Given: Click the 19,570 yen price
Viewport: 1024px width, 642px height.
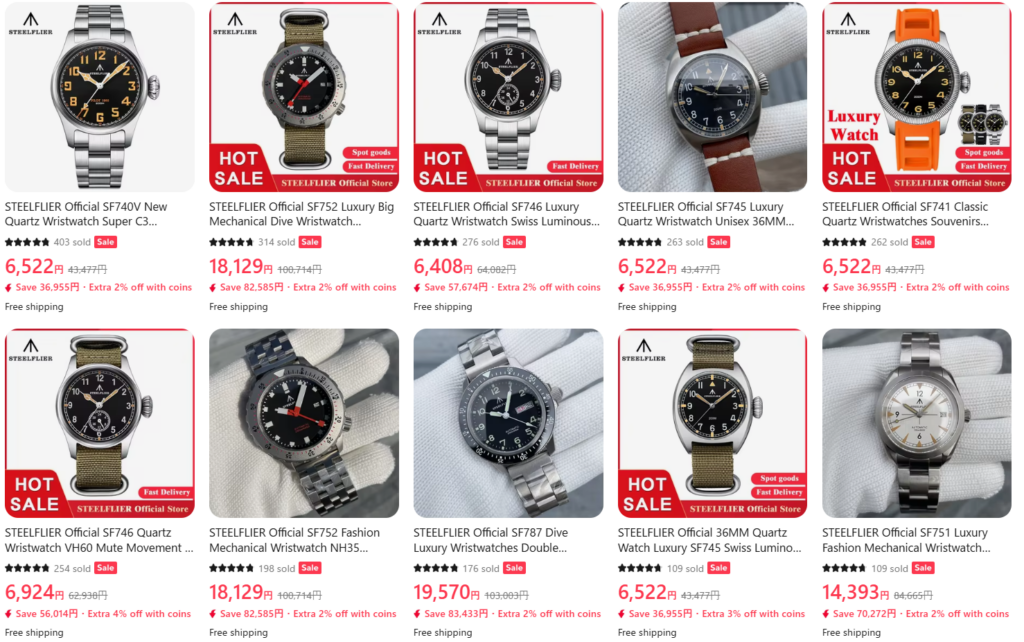Looking at the screenshot, I should (x=442, y=592).
